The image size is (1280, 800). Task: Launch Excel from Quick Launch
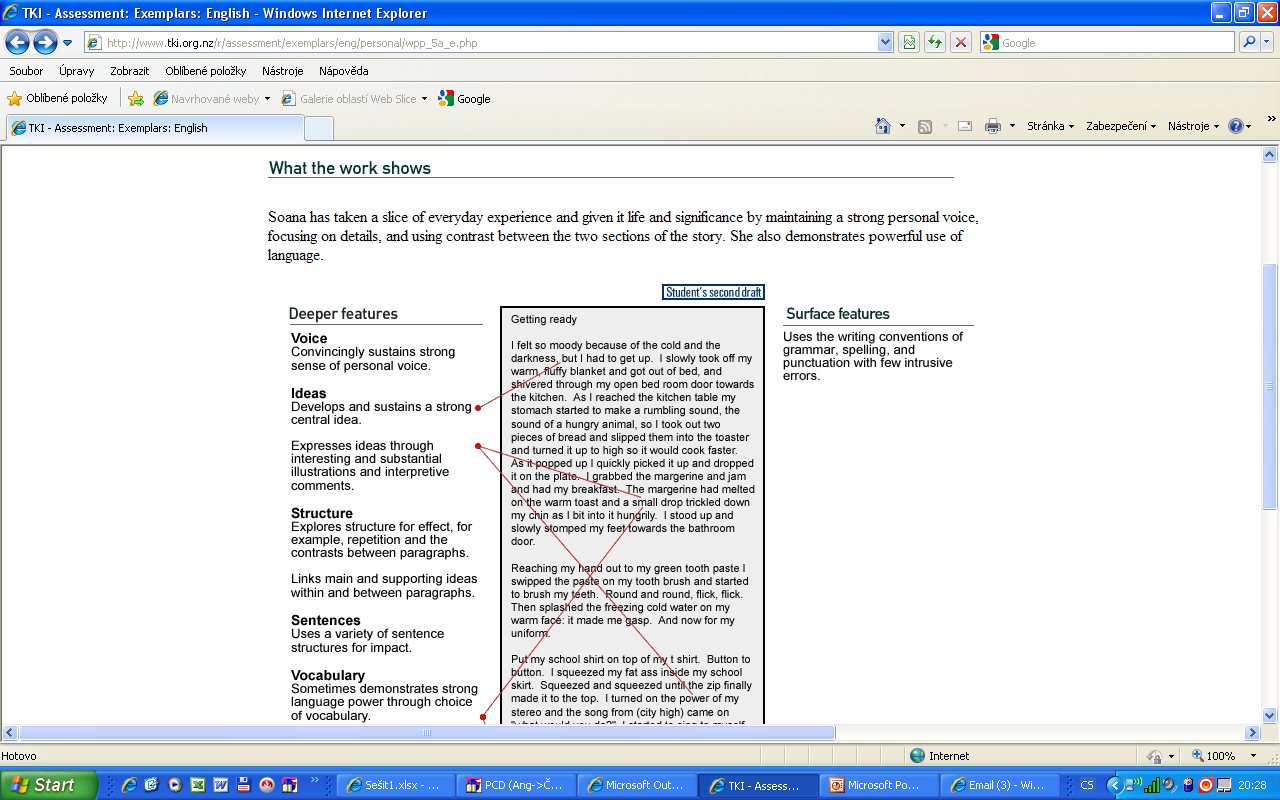pos(198,785)
